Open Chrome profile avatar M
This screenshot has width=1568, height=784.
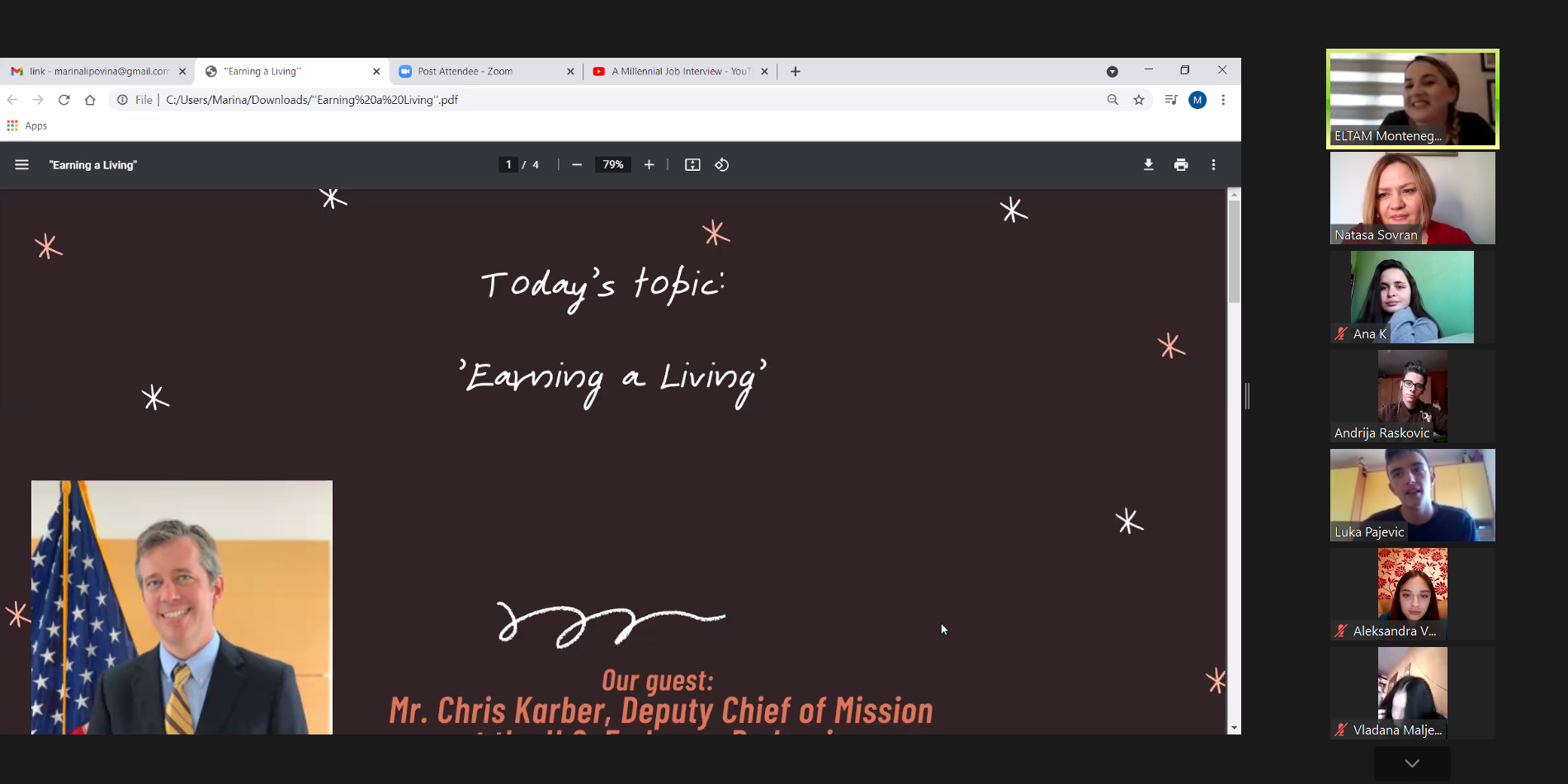click(1197, 100)
